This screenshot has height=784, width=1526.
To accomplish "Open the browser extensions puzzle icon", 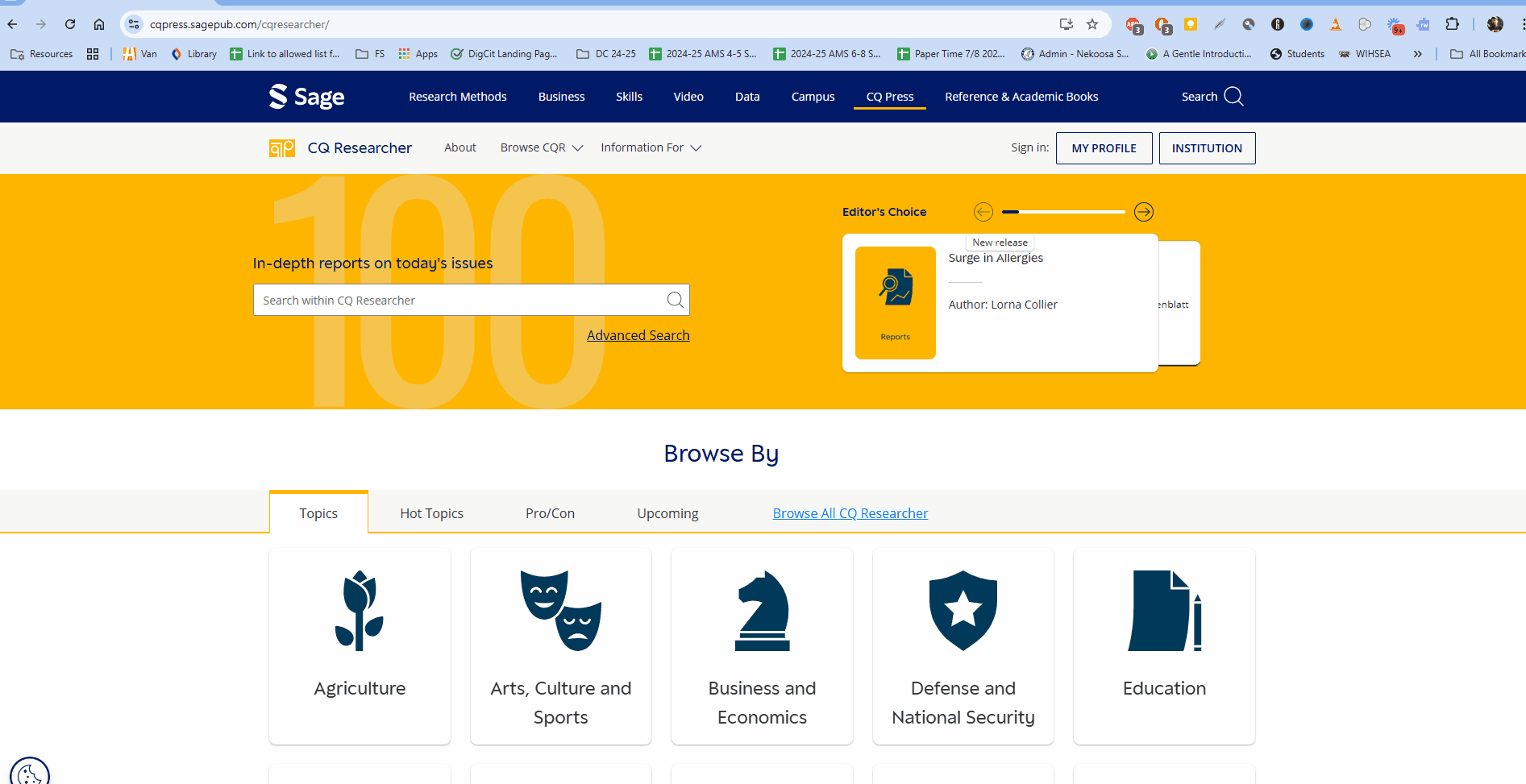I will click(1452, 24).
